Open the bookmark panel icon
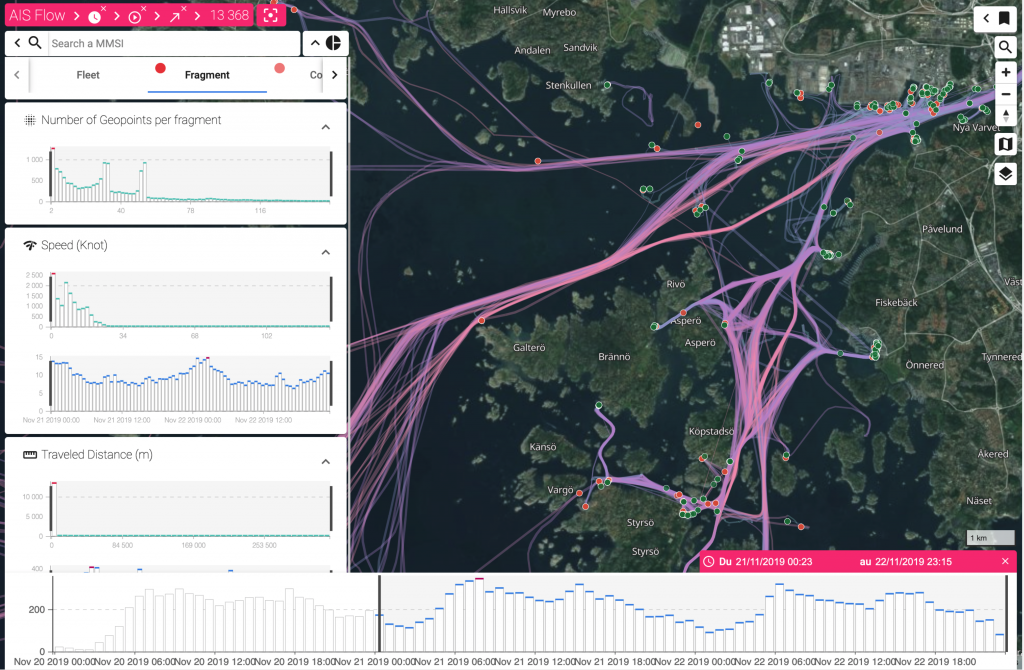The width and height of the screenshot is (1024, 670). tap(1004, 18)
